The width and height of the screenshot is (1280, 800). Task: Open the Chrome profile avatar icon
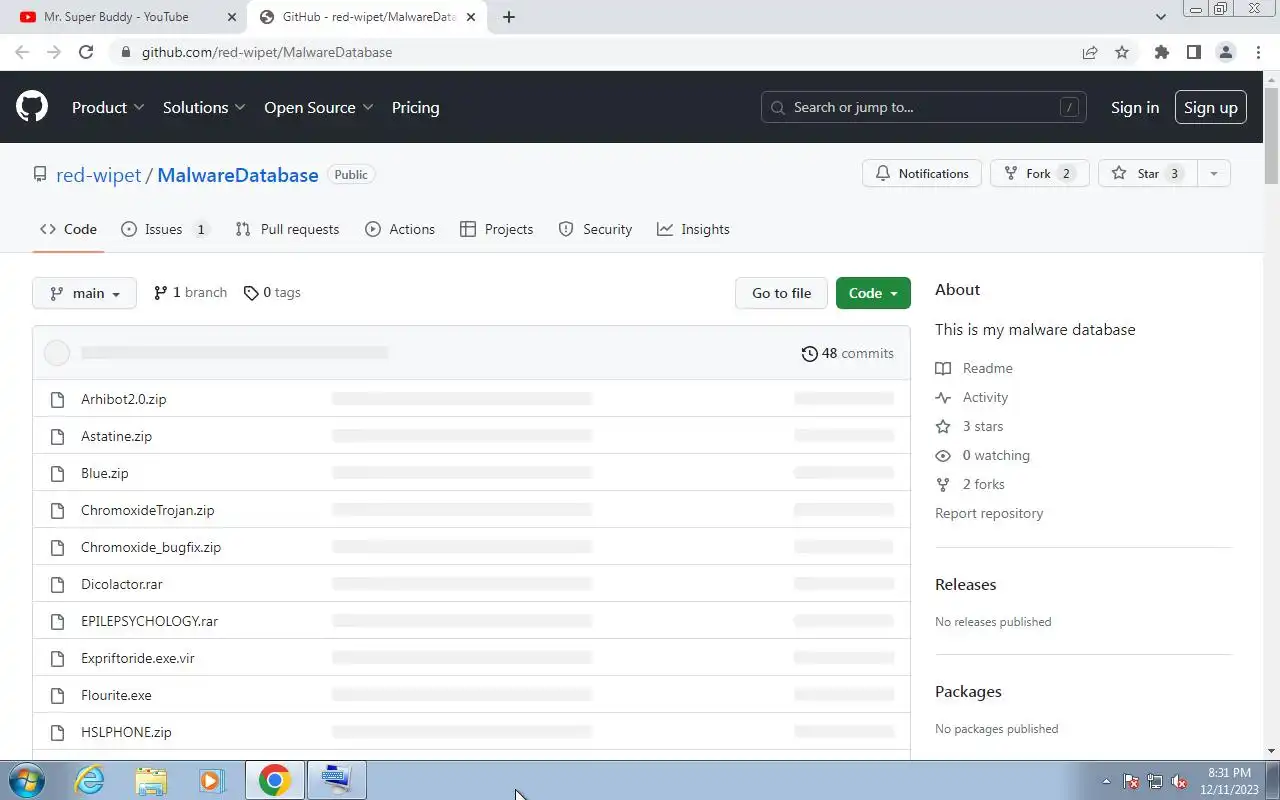click(x=1226, y=52)
